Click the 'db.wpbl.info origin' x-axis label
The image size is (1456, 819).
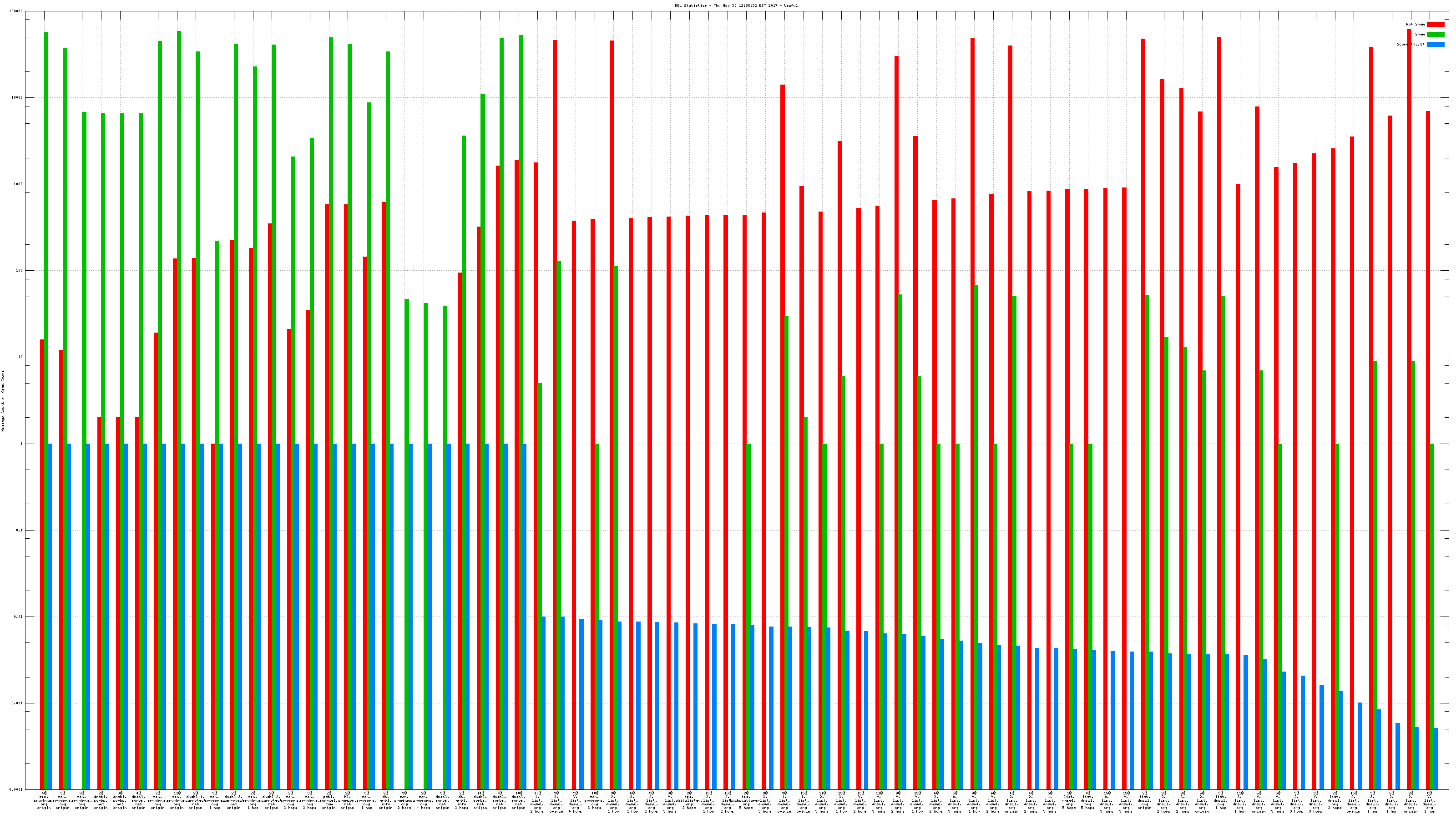pyautogui.click(x=386, y=800)
